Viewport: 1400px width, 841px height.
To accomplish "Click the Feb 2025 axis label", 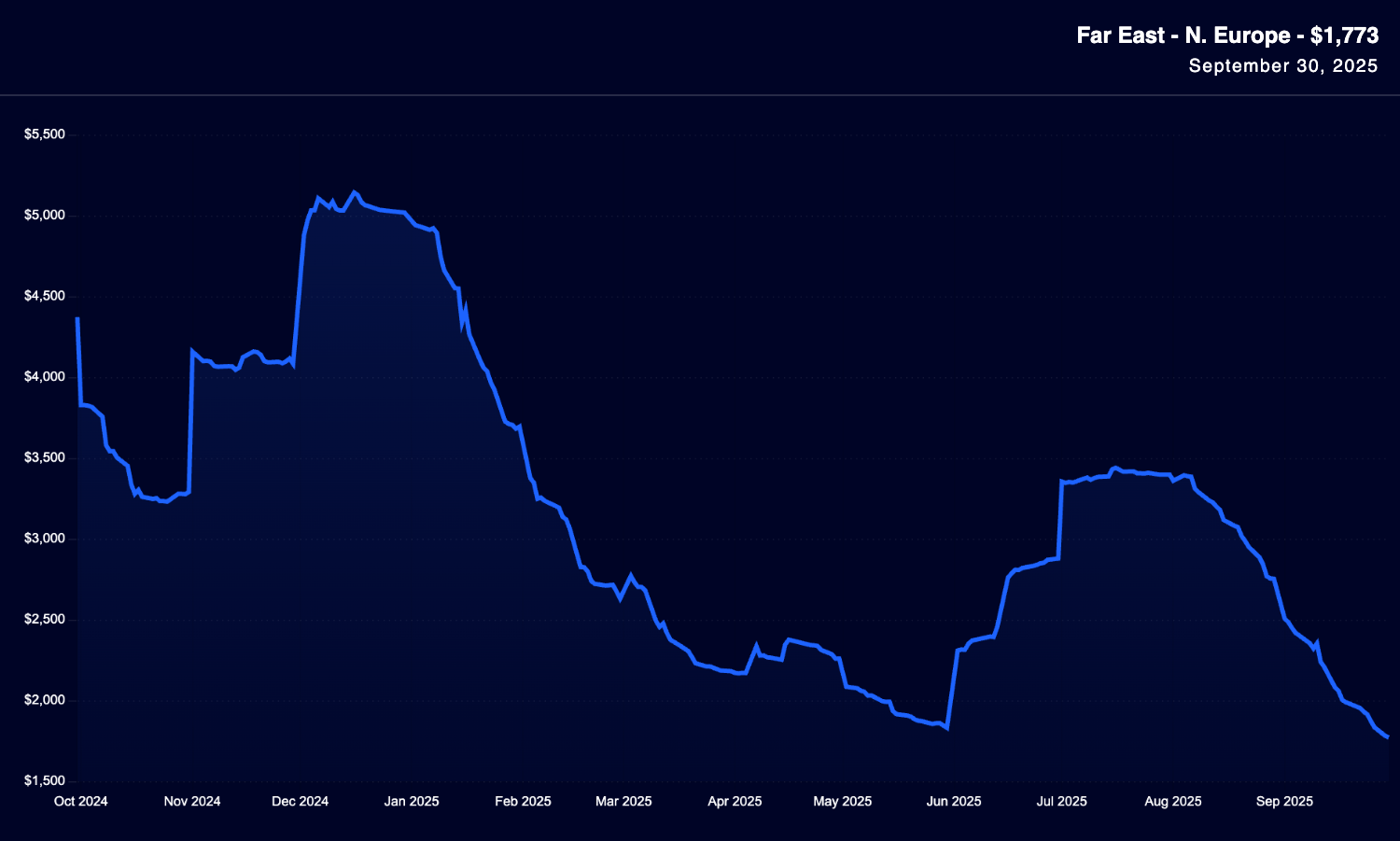I will [523, 801].
